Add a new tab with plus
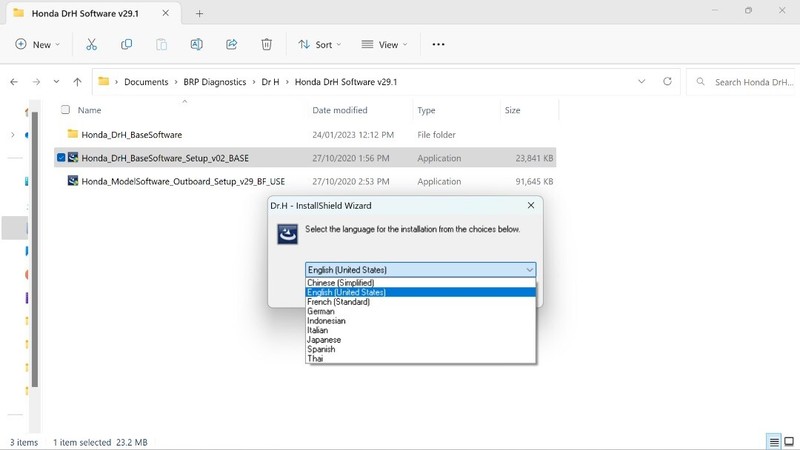 199,14
